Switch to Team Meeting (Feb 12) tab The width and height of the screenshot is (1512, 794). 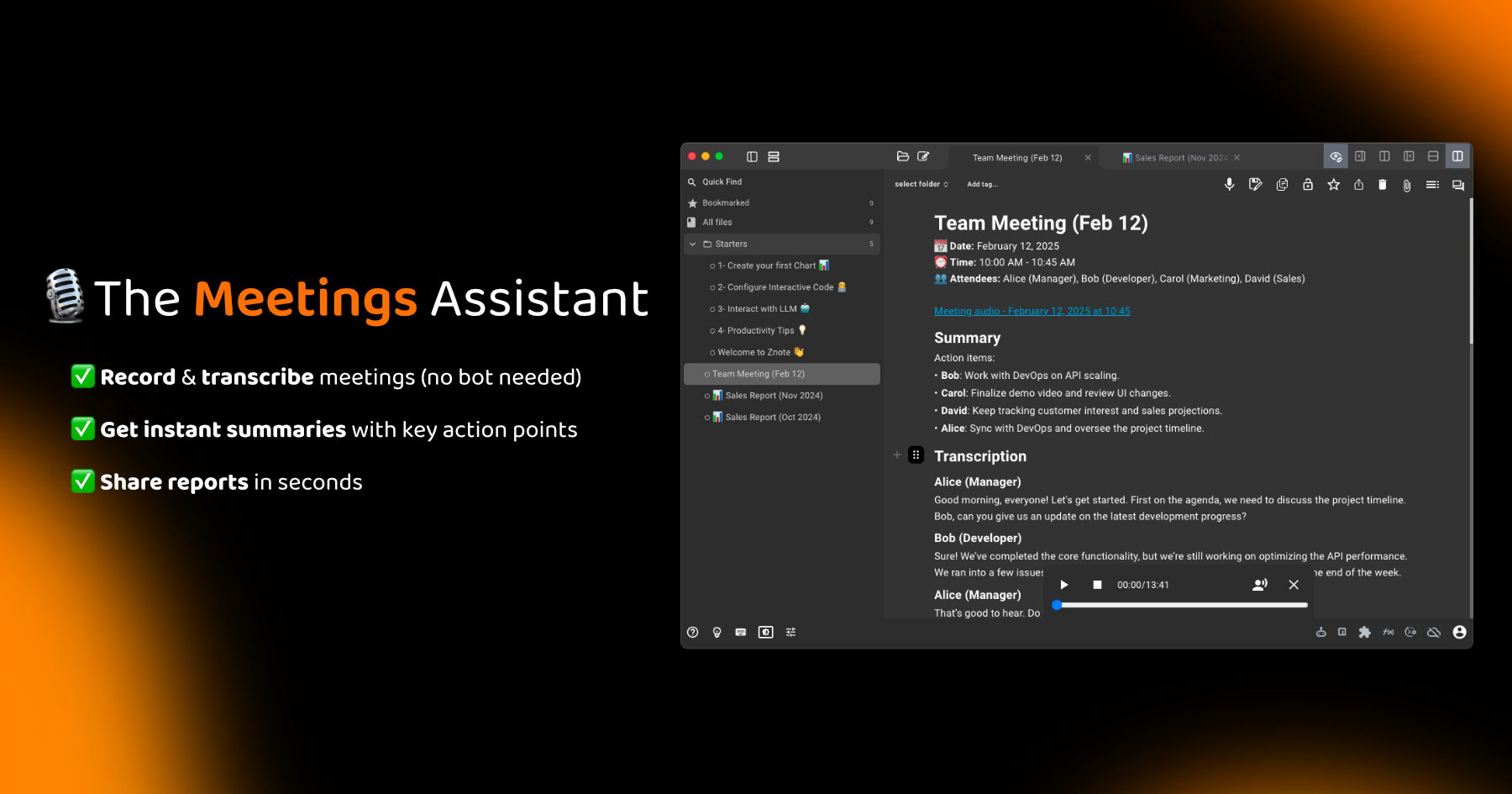1017,158
